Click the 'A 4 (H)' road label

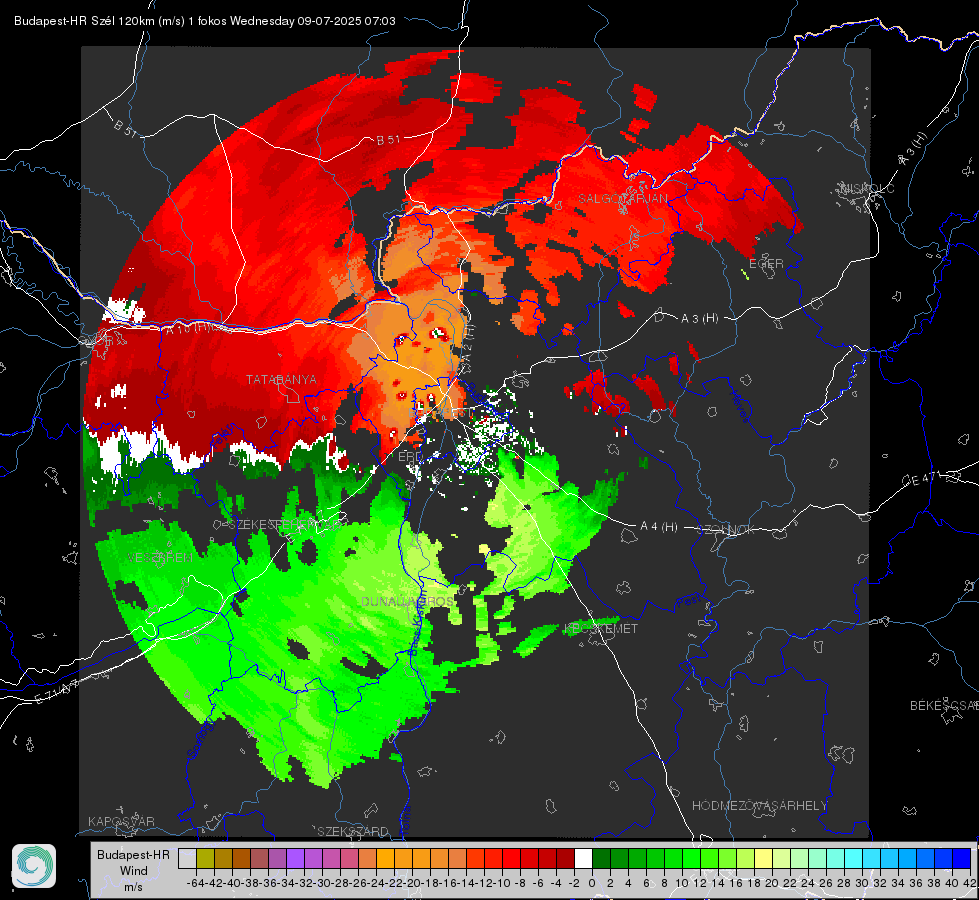[x=659, y=527]
